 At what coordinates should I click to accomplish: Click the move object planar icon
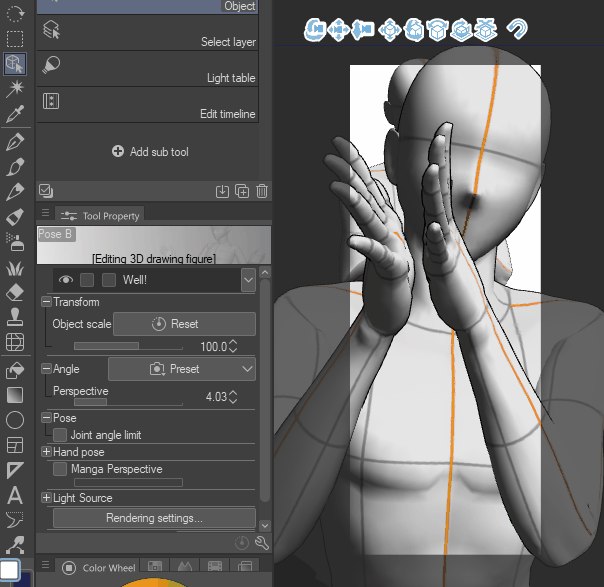(x=390, y=30)
